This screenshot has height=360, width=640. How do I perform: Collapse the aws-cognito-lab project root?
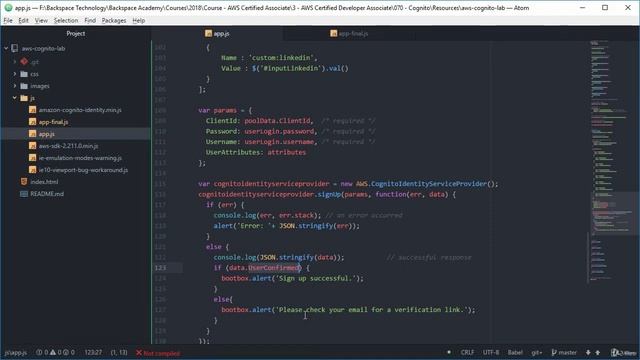(x=6, y=48)
